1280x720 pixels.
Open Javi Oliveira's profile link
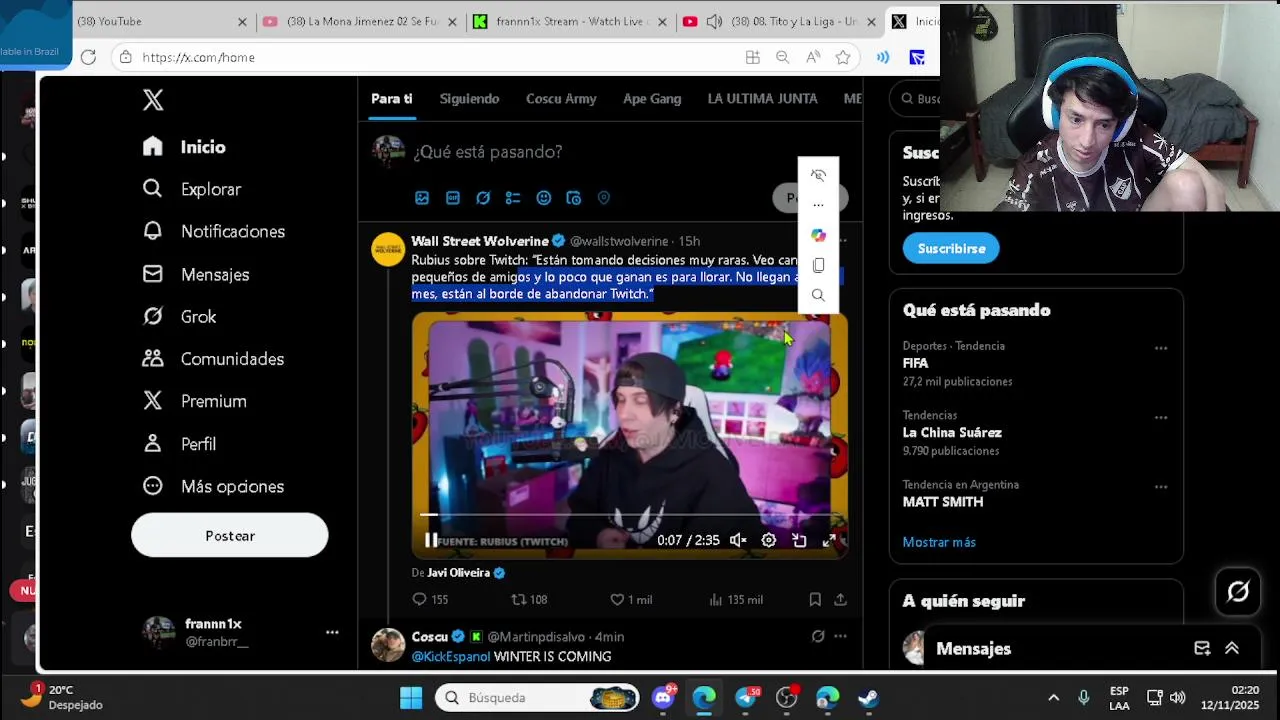tap(458, 573)
